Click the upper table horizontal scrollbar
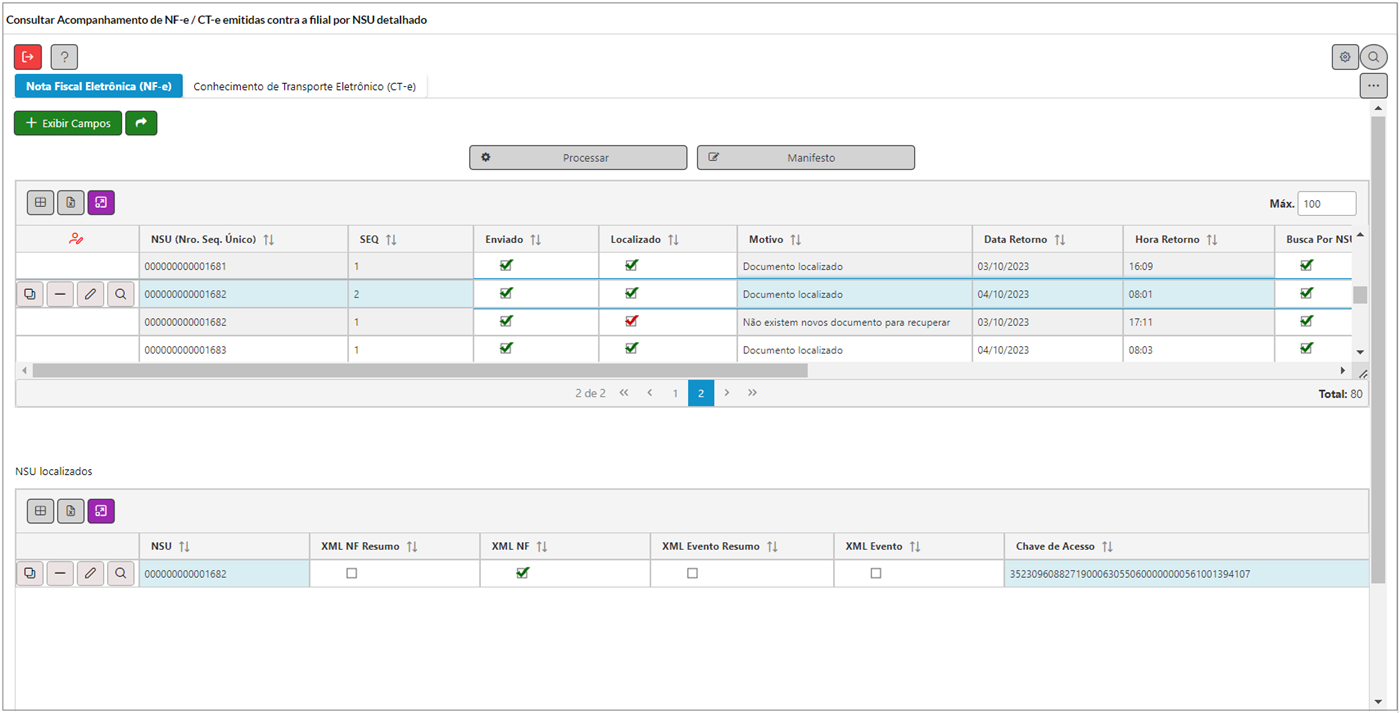Viewport: 1400px width, 713px height. tap(419, 370)
